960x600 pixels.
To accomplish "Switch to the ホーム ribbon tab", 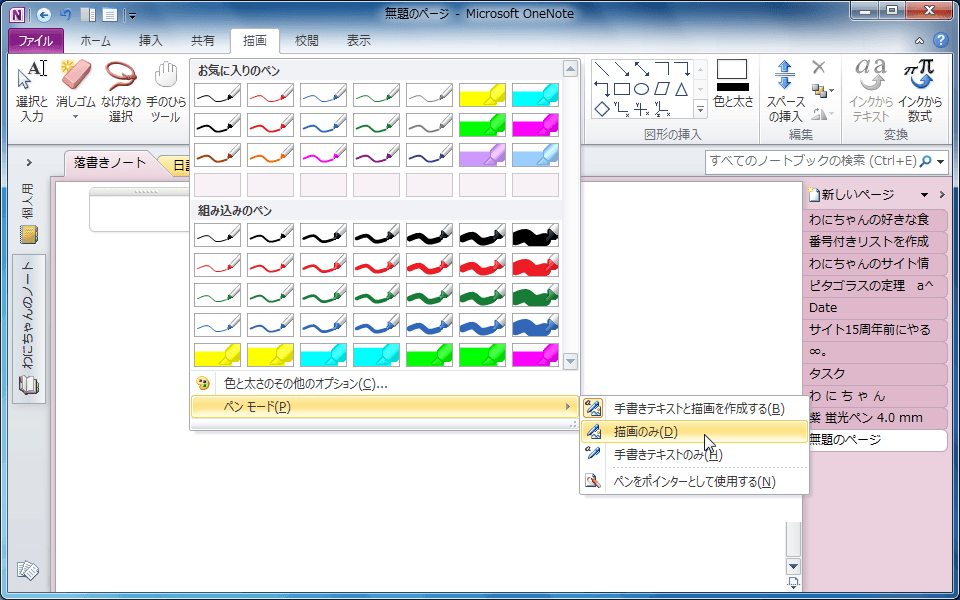I will coord(96,41).
